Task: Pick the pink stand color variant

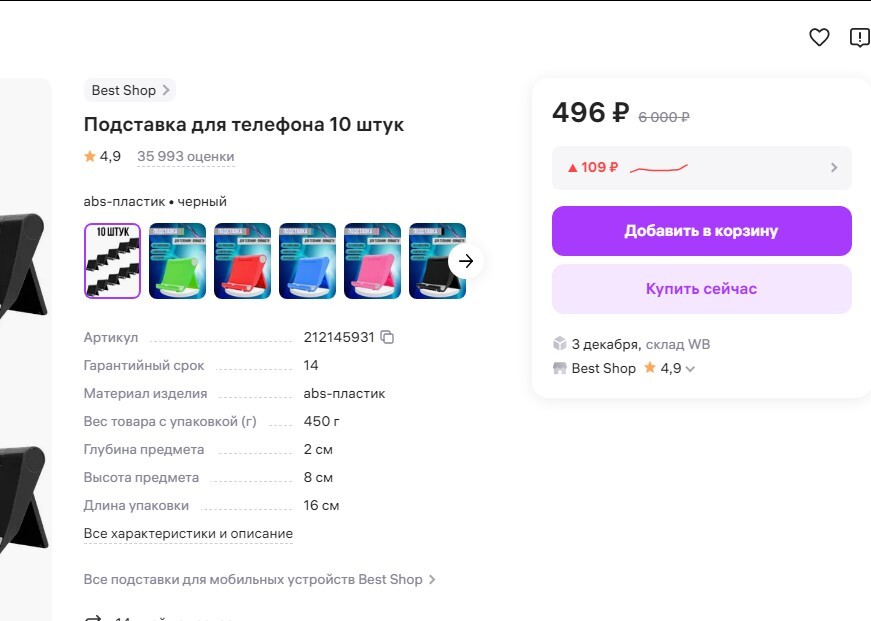Action: point(372,261)
